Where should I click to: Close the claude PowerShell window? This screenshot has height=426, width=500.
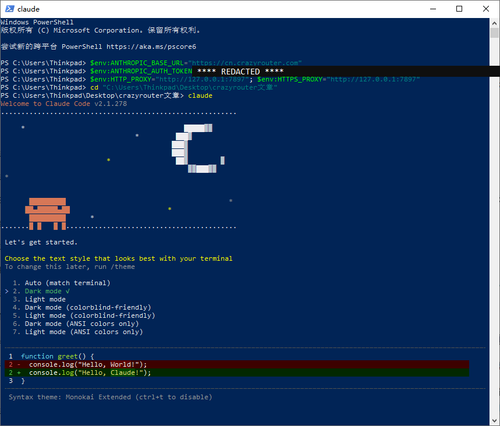pyautogui.click(x=486, y=9)
